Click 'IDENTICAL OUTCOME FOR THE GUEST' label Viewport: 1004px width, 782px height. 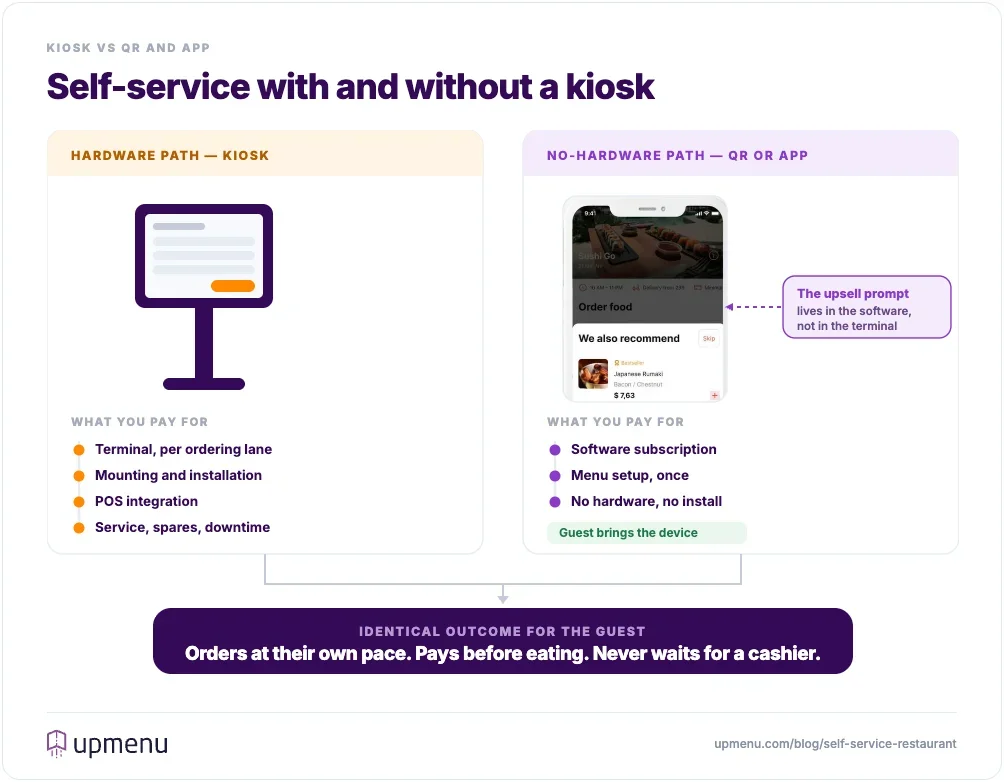(502, 631)
